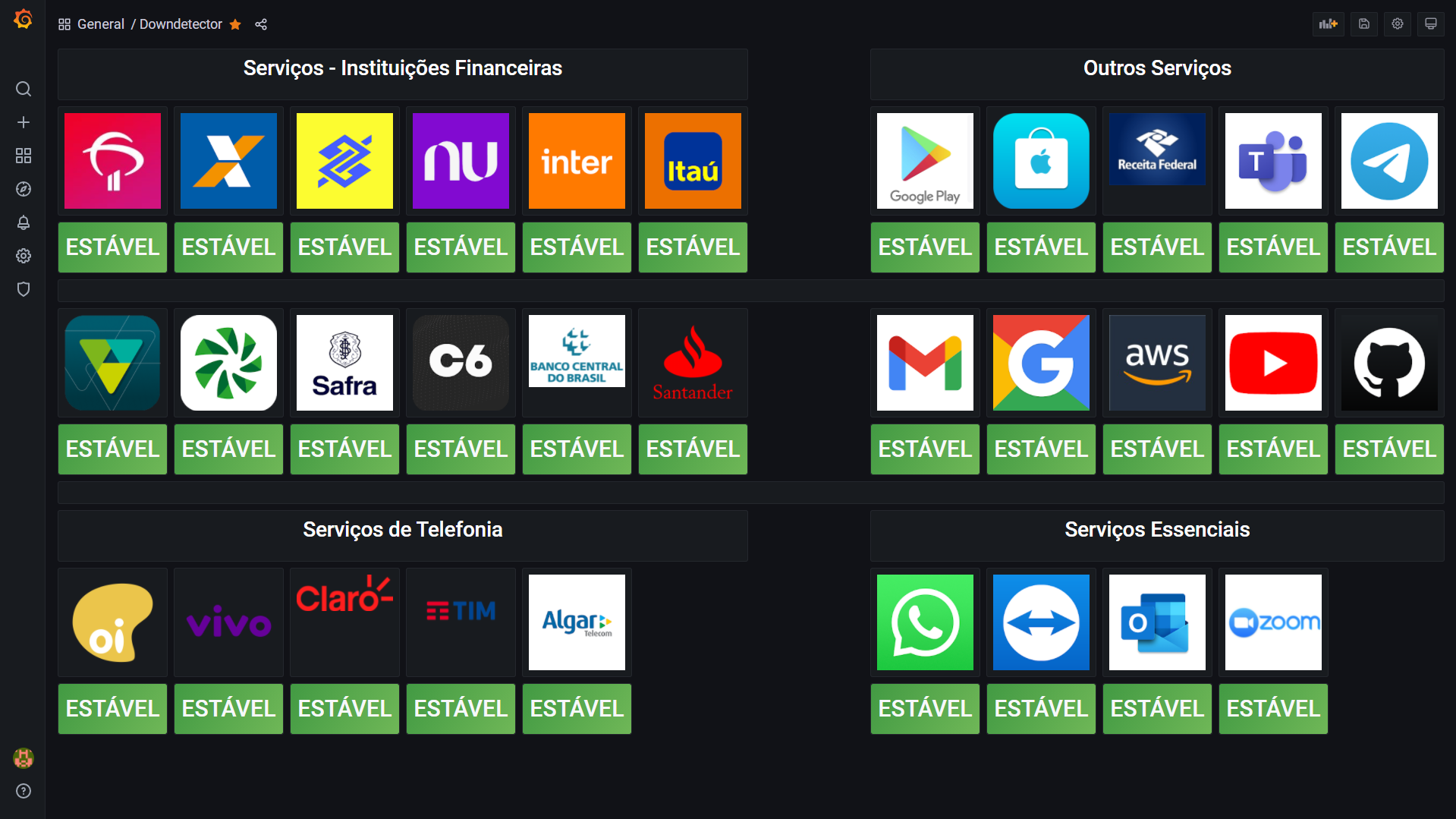
Task: Open the Help question mark icon
Action: click(24, 791)
